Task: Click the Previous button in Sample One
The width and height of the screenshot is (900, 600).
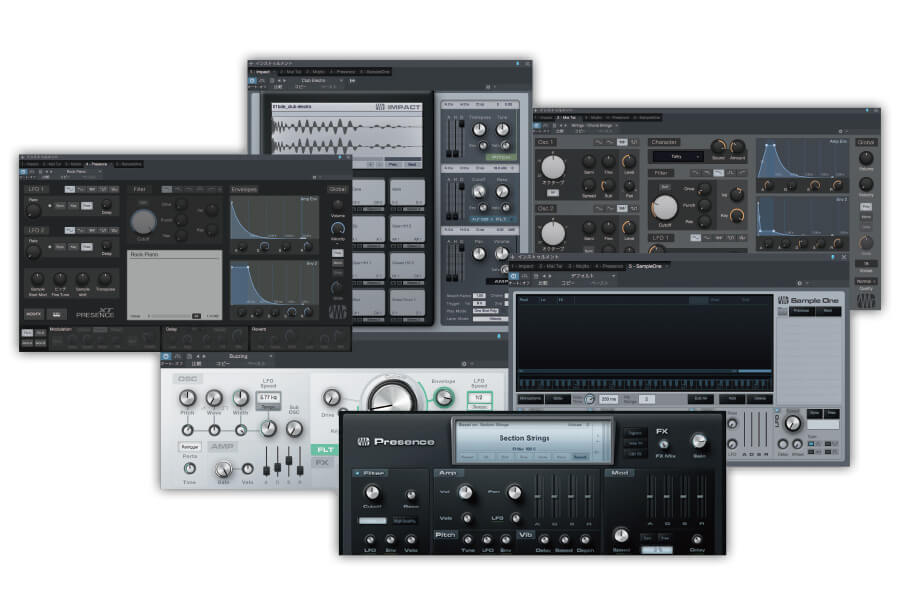Action: tap(801, 311)
